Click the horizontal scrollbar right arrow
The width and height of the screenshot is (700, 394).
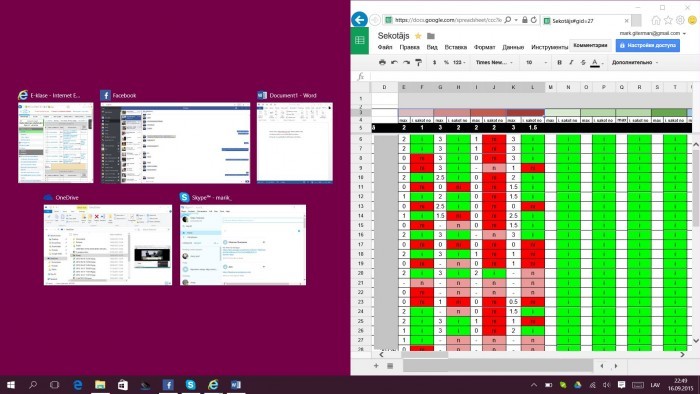coord(682,355)
